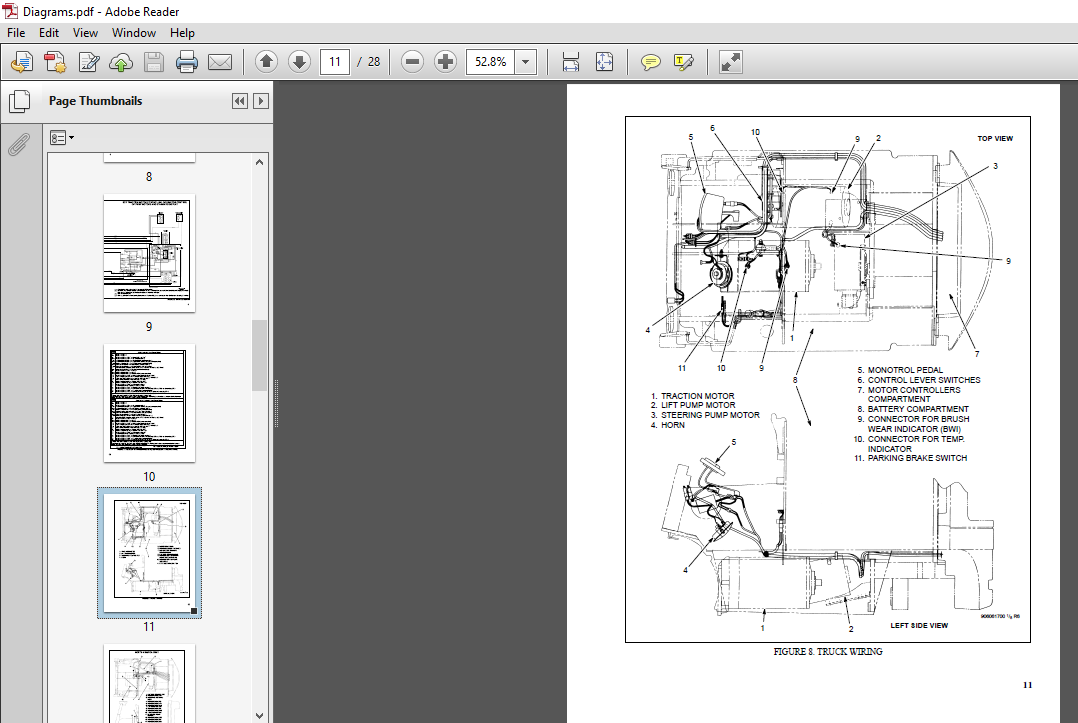Click the 'PARKING BRAKE SWITCH' legend entry

pos(917,458)
